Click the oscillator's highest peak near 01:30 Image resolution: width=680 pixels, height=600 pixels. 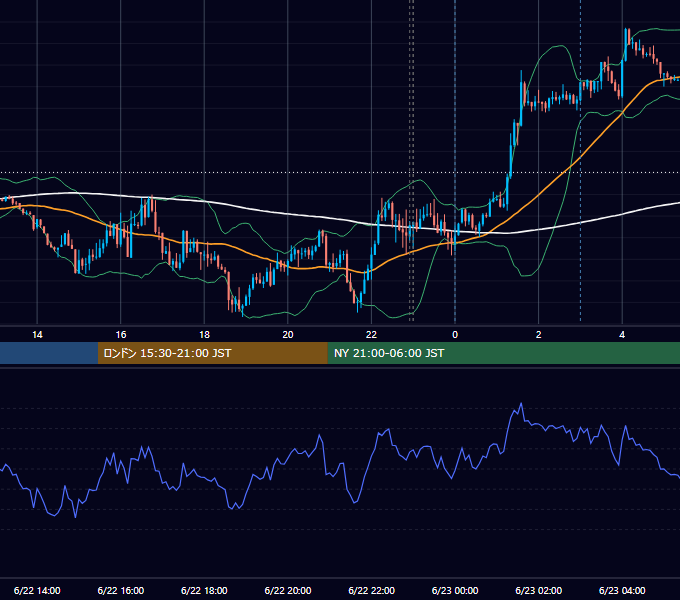click(521, 404)
